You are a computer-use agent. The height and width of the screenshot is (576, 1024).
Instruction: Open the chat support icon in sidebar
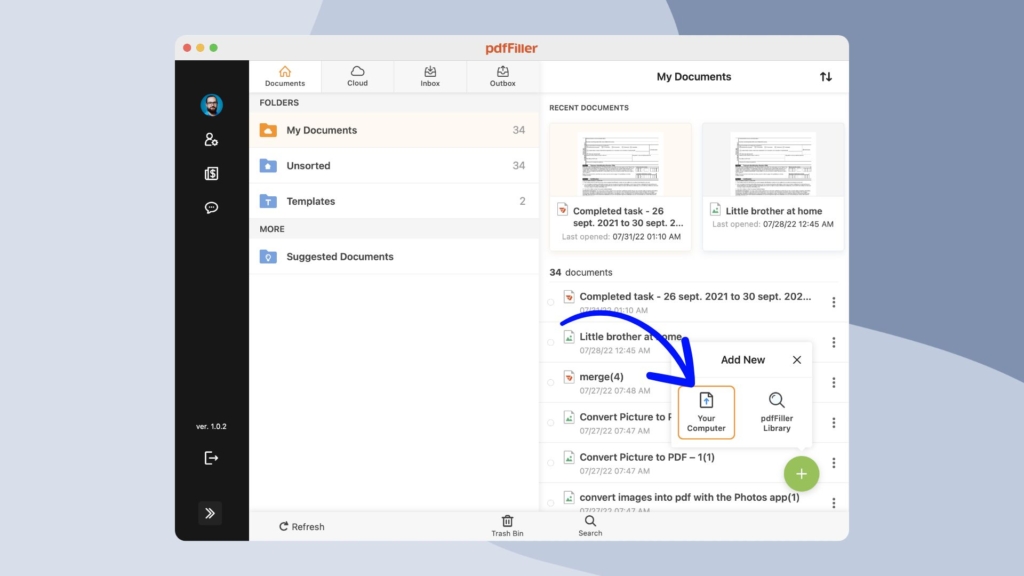click(x=211, y=208)
